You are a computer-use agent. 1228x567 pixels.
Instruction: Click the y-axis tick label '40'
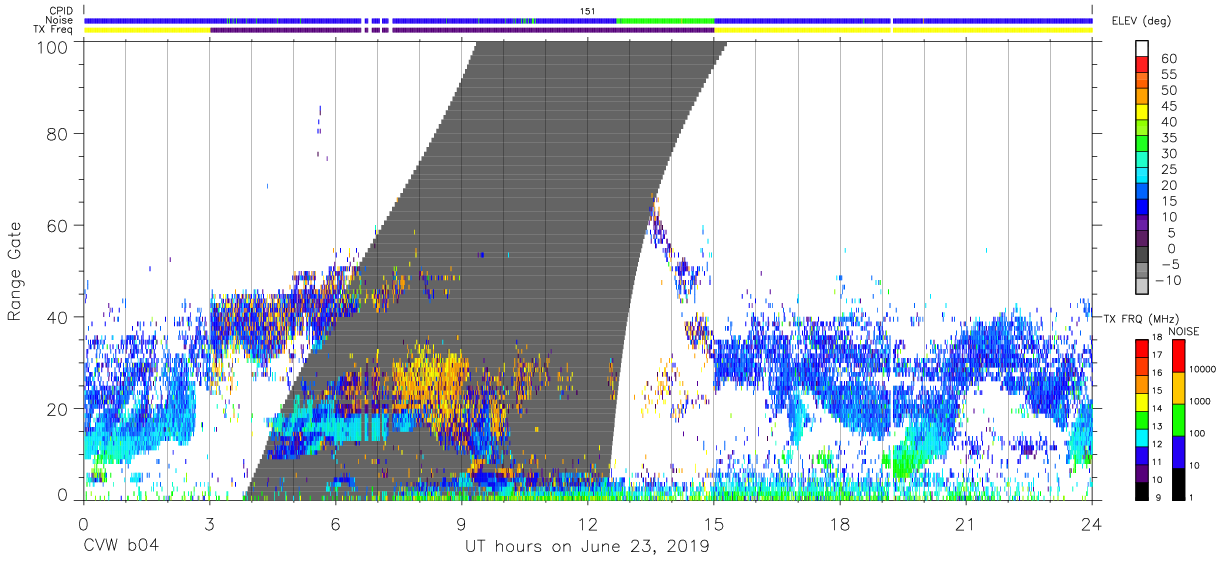pos(58,317)
